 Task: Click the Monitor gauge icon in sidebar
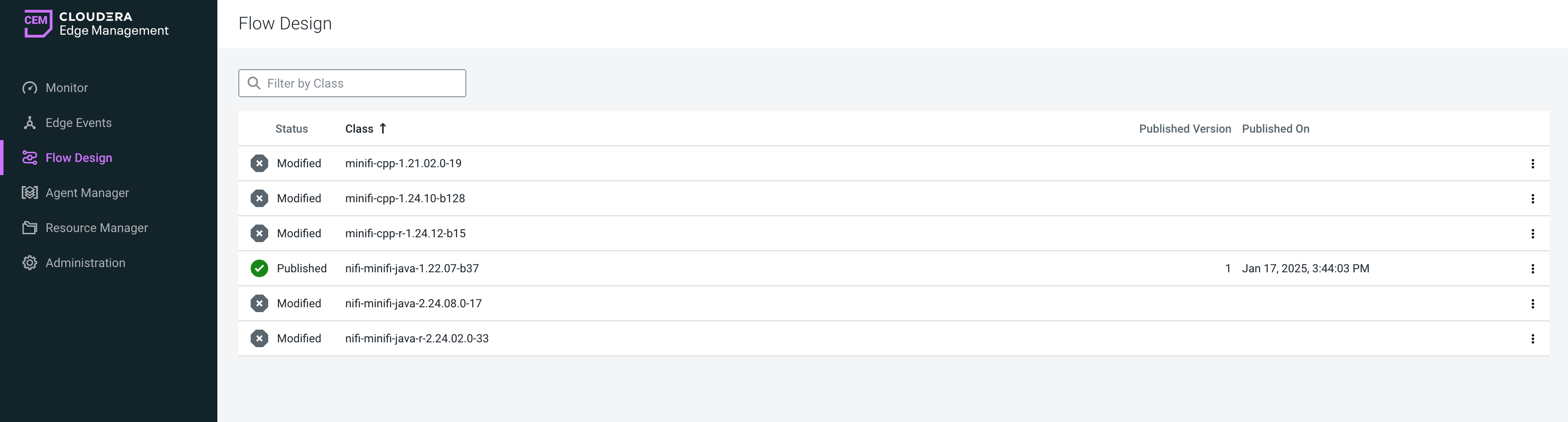pyautogui.click(x=30, y=88)
